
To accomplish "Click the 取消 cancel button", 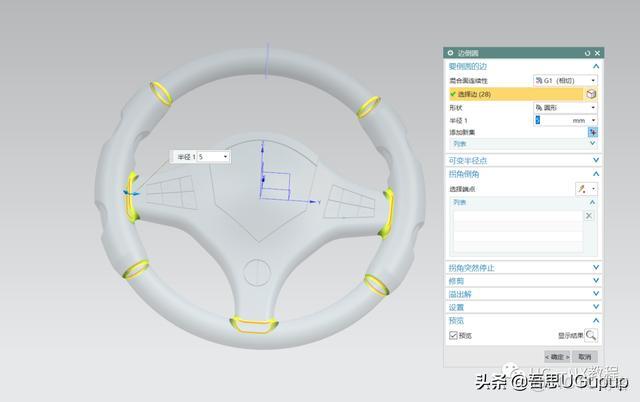I will [585, 357].
